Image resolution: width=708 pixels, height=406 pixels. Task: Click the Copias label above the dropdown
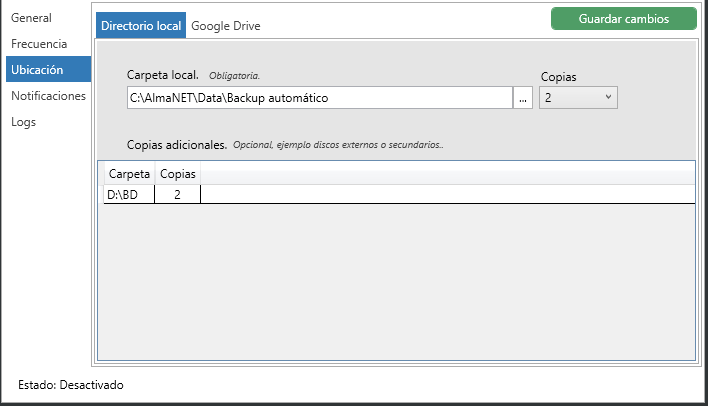click(x=558, y=77)
